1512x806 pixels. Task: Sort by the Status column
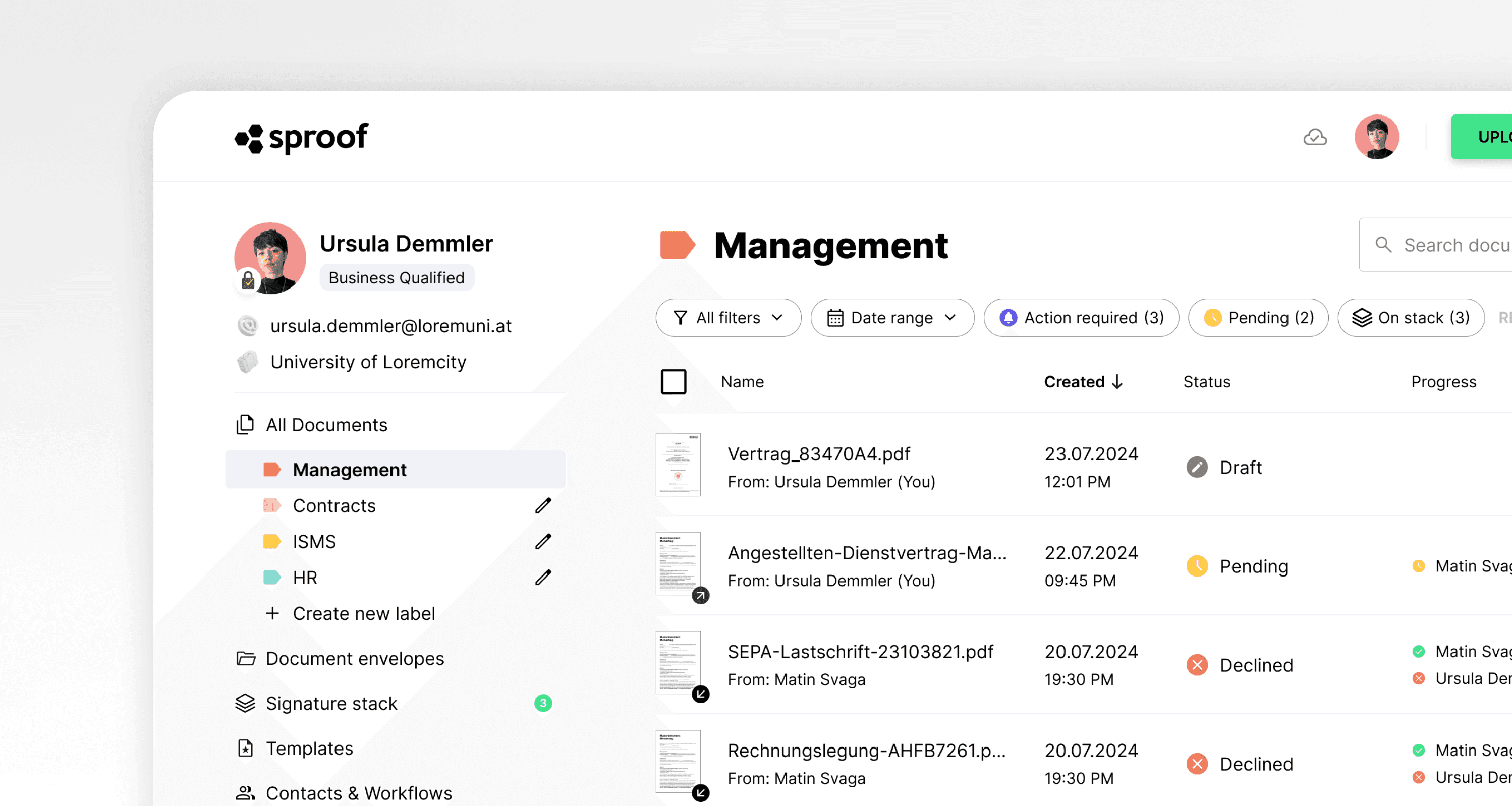point(1207,382)
